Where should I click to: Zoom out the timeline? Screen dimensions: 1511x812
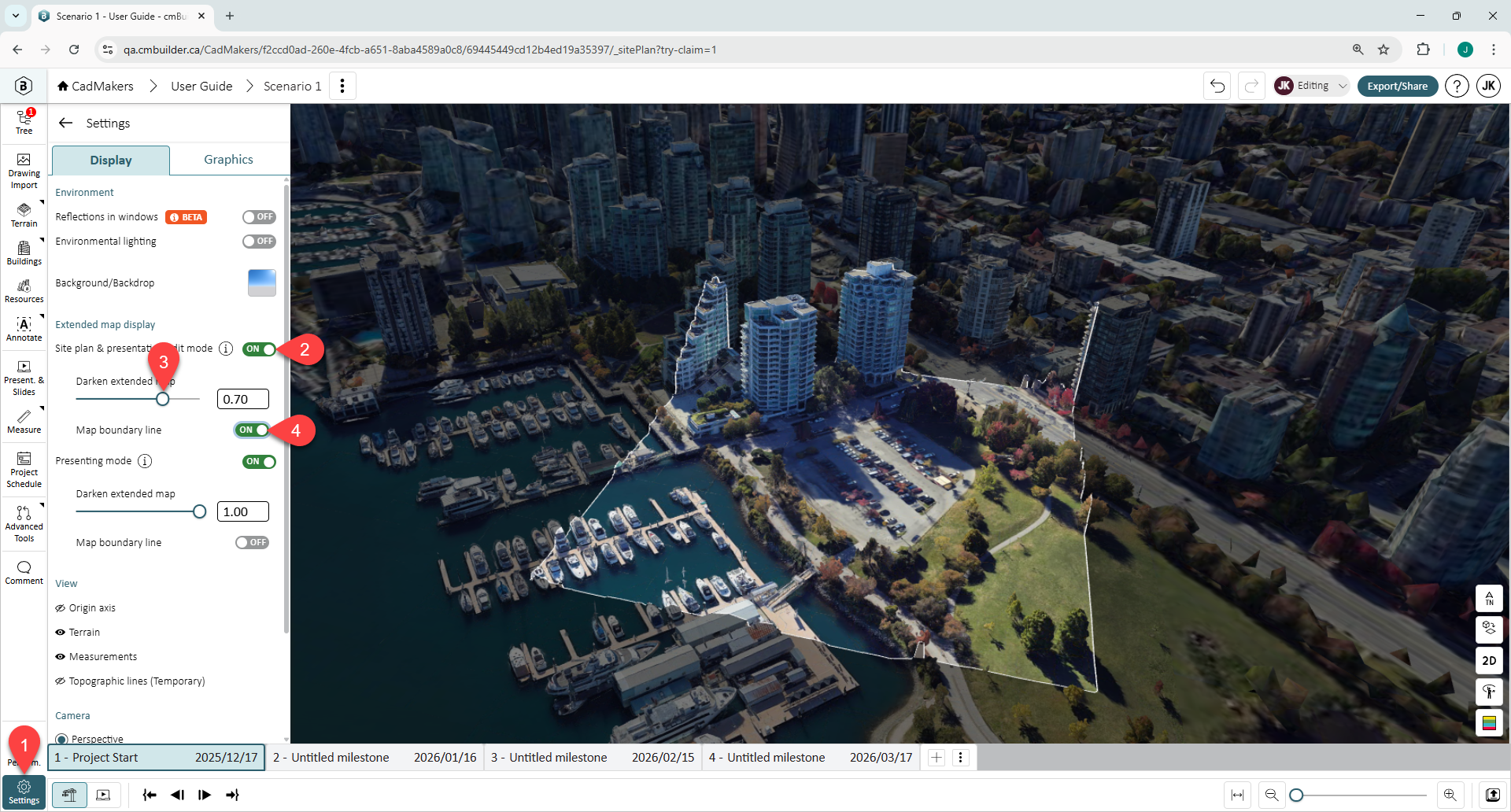(x=1271, y=795)
